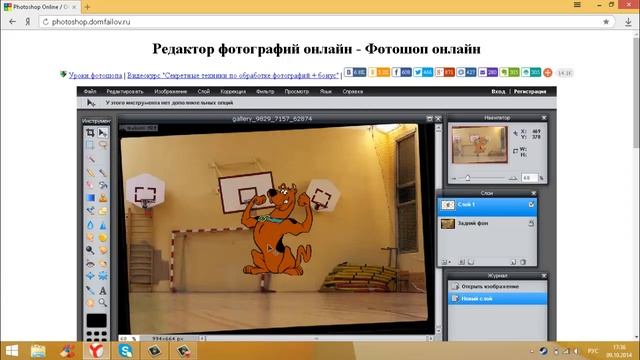Click the Вход login link
Viewport: 640px width, 360px height.
pos(498,91)
